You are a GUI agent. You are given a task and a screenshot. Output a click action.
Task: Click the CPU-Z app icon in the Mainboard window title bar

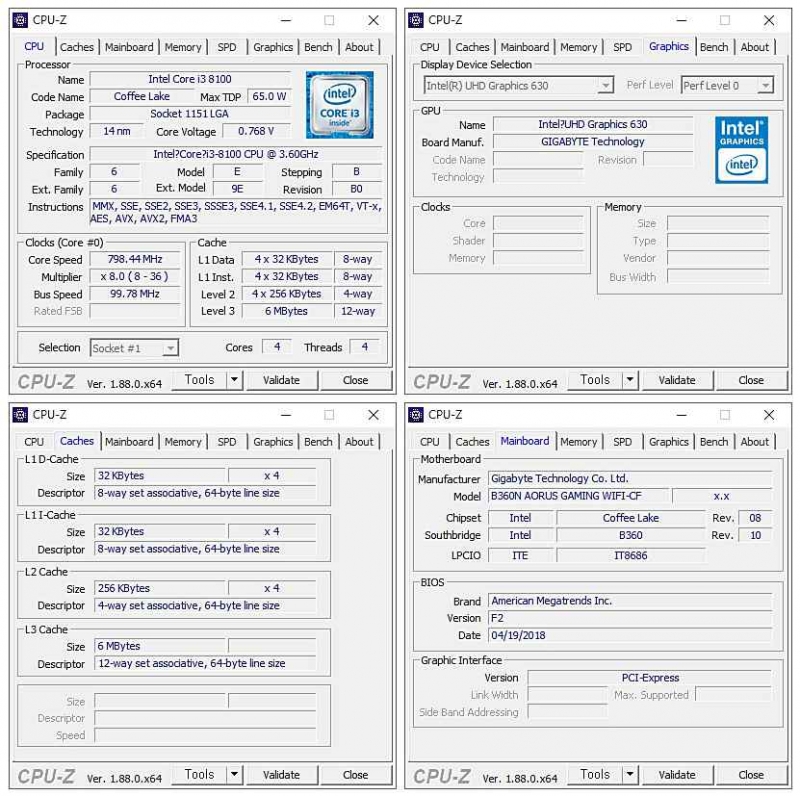pos(416,415)
